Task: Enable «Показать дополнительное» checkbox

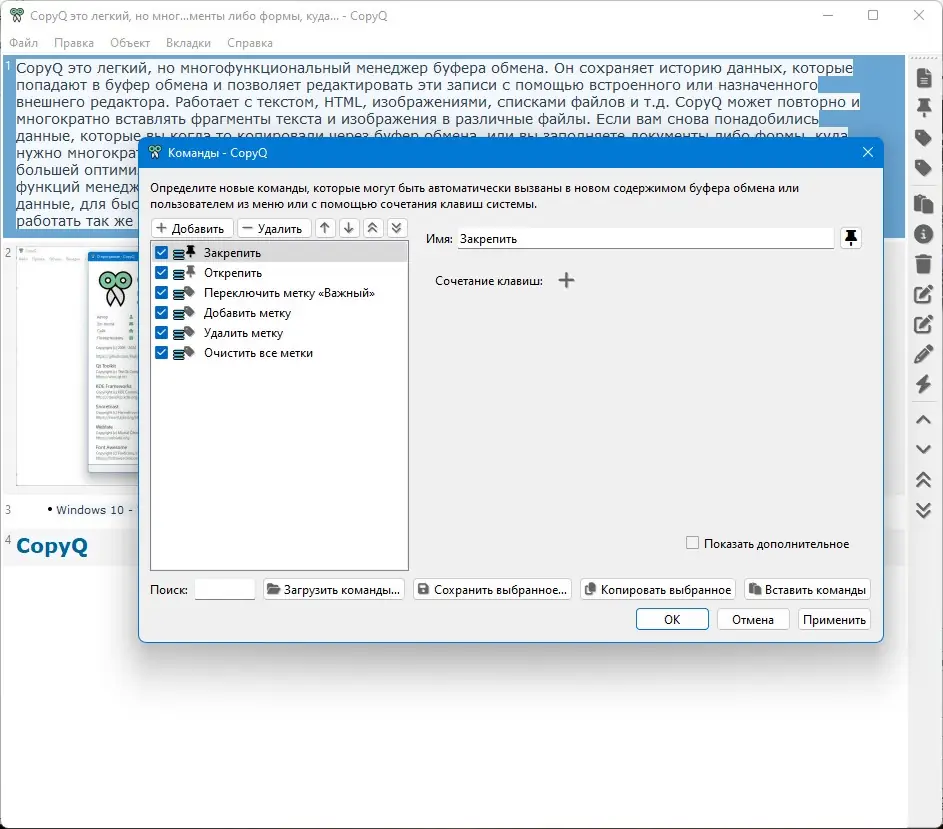Action: [692, 543]
